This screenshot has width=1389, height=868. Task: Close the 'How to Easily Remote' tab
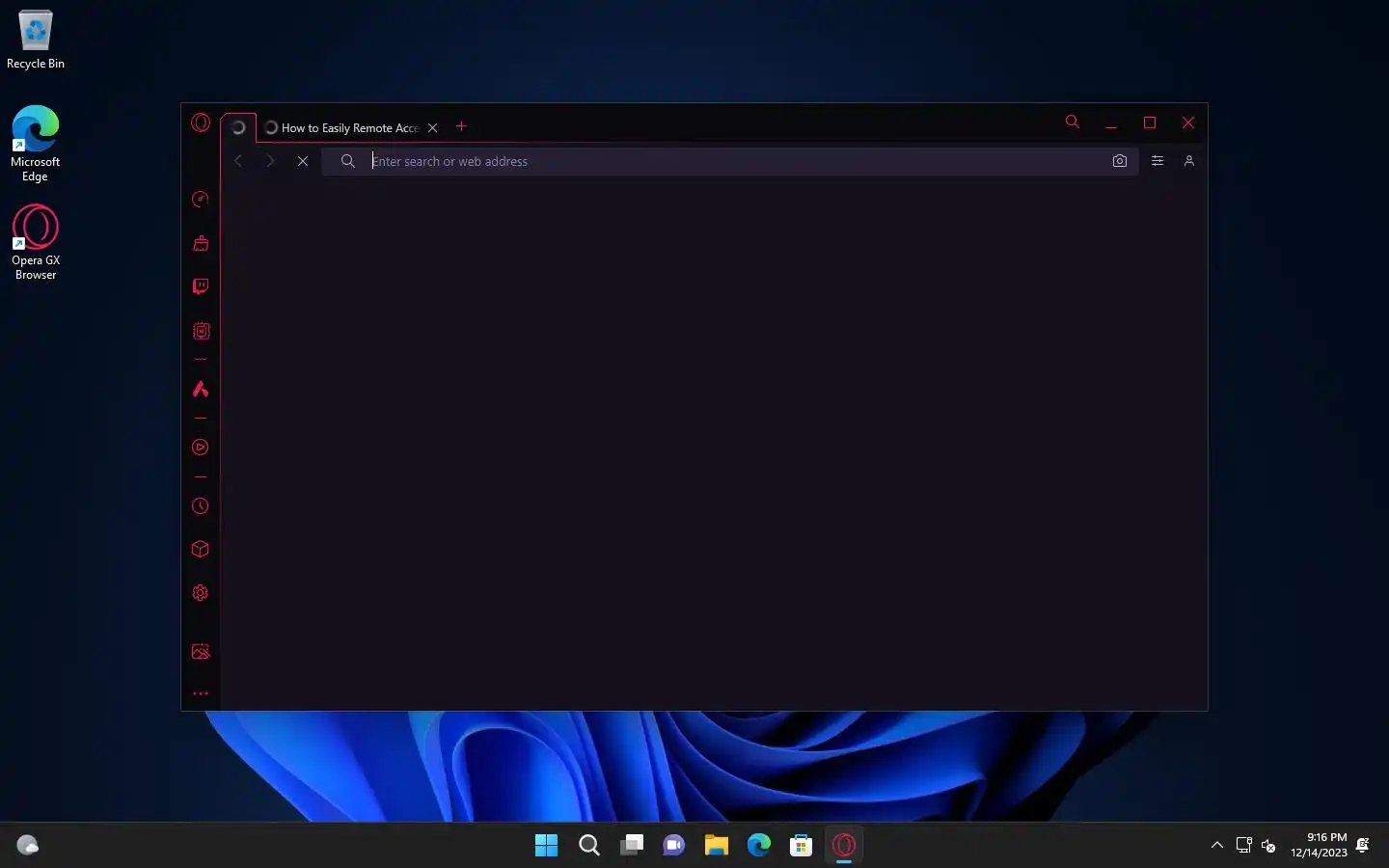pyautogui.click(x=433, y=127)
